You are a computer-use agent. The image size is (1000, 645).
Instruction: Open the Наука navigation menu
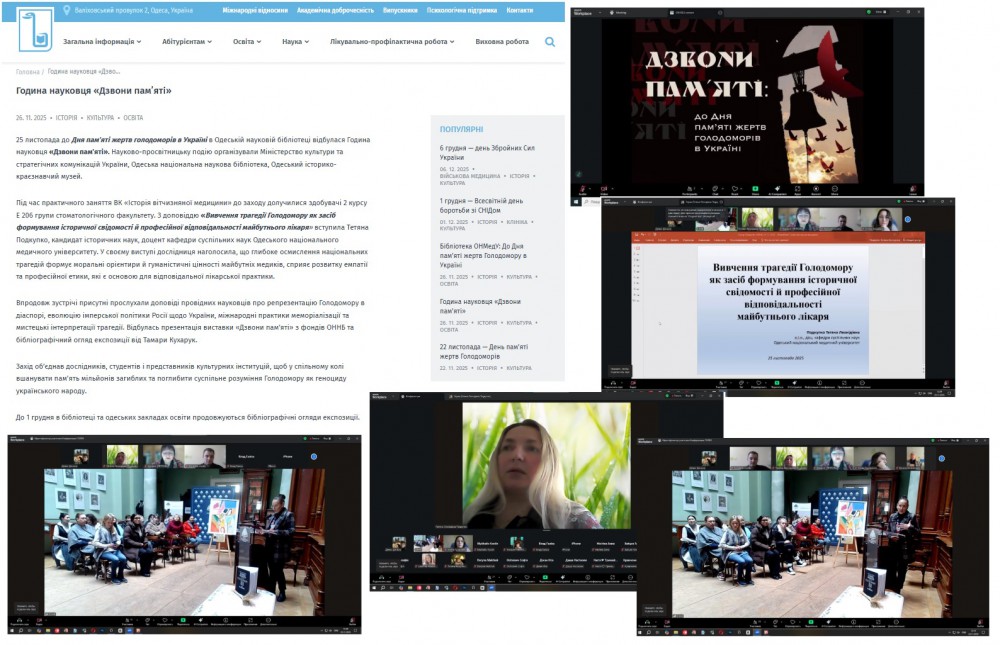(x=295, y=42)
